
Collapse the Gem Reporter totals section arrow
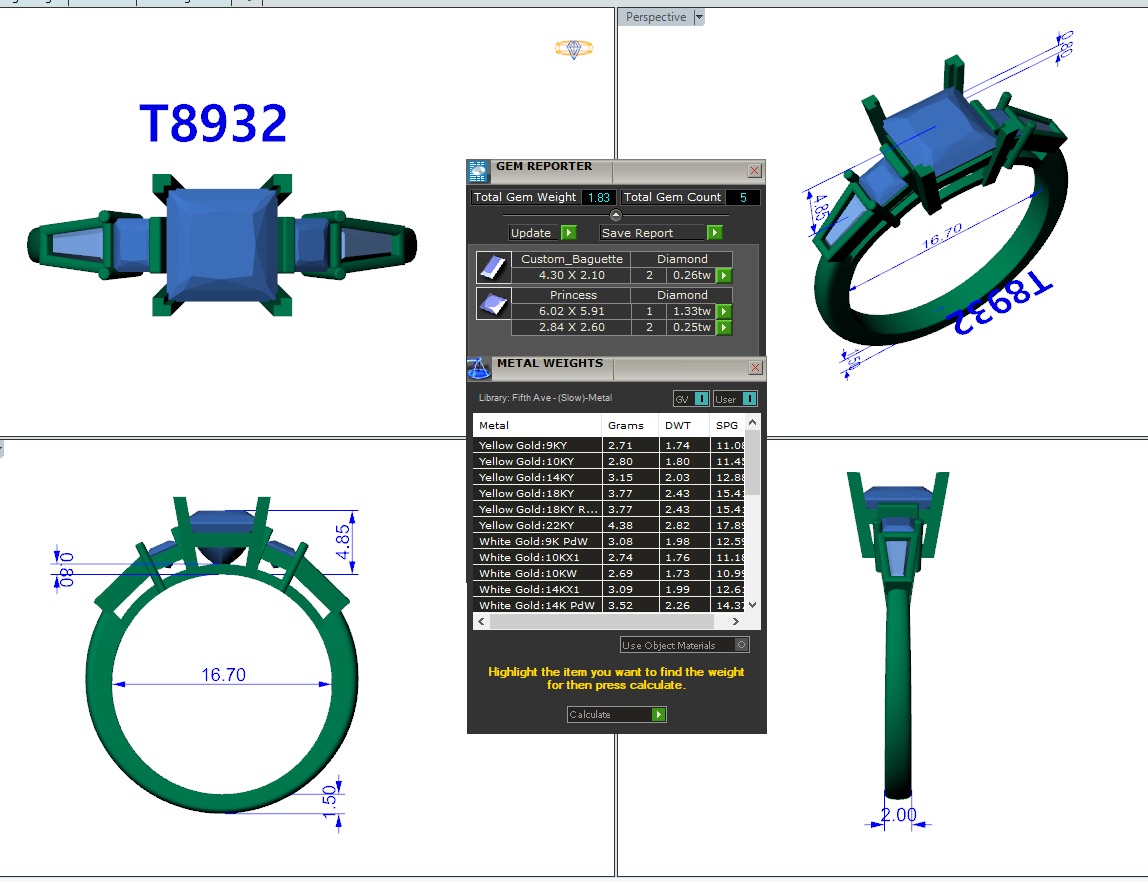pos(616,215)
